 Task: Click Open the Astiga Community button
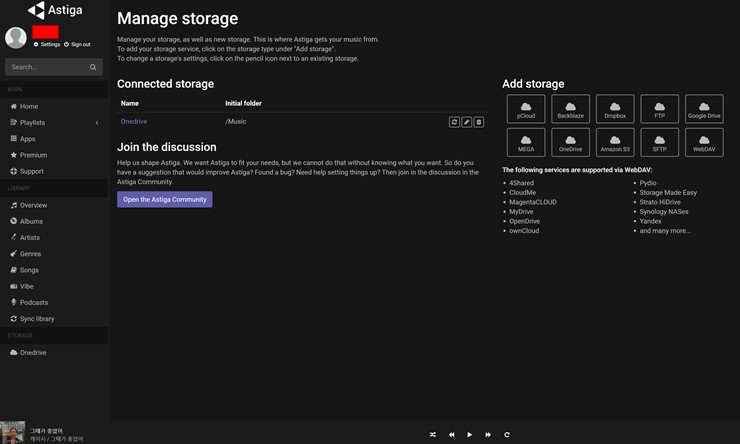(x=165, y=200)
